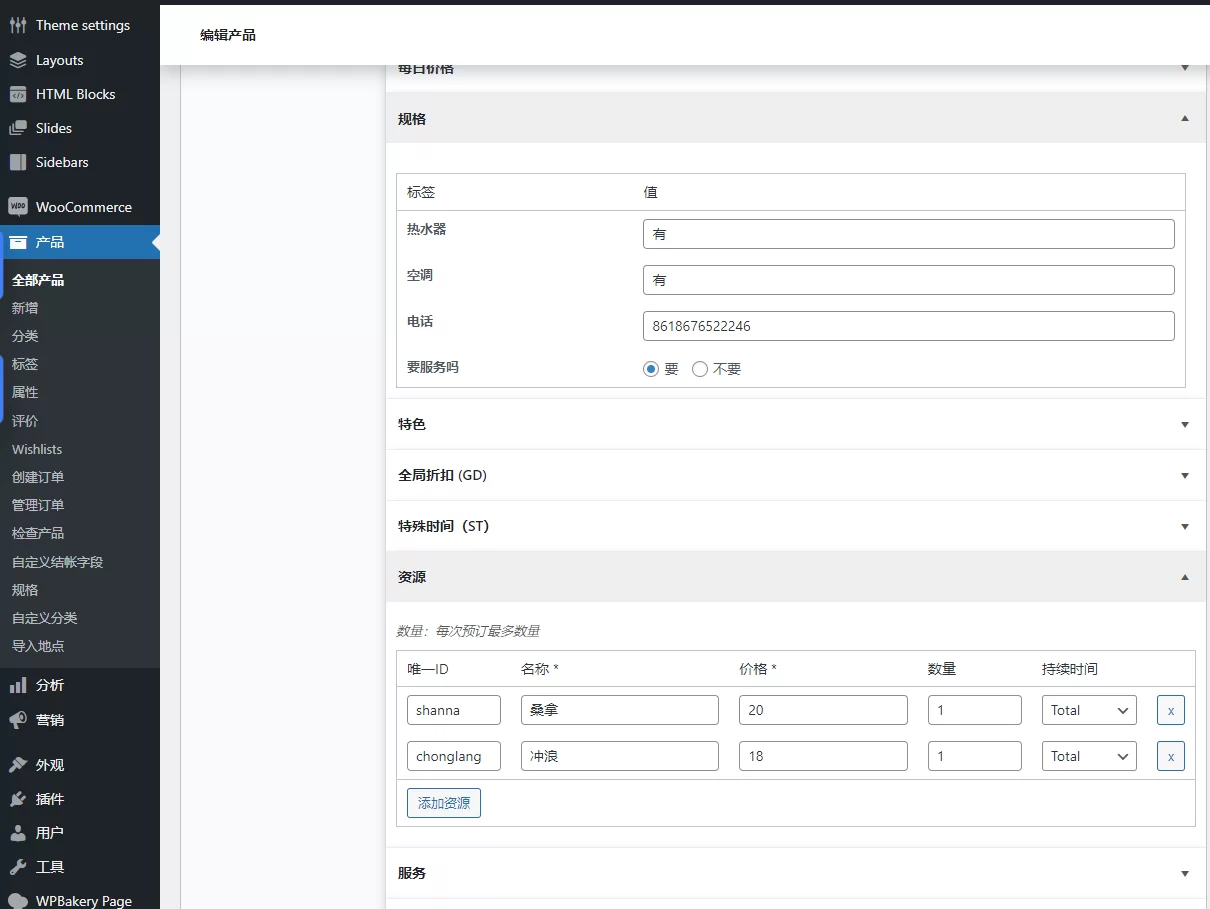Click the 工具 wrench icon
Screen dimensions: 1210x909
click(18, 866)
